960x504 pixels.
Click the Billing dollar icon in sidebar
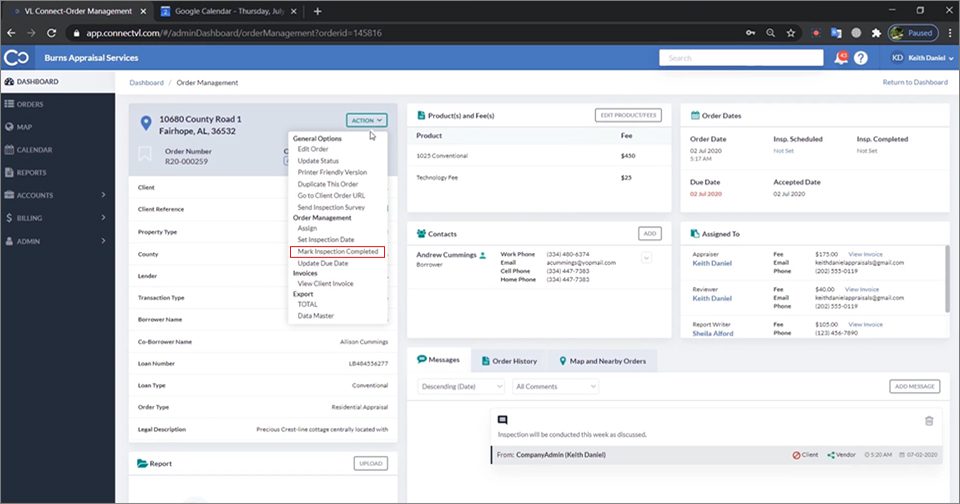[x=9, y=218]
